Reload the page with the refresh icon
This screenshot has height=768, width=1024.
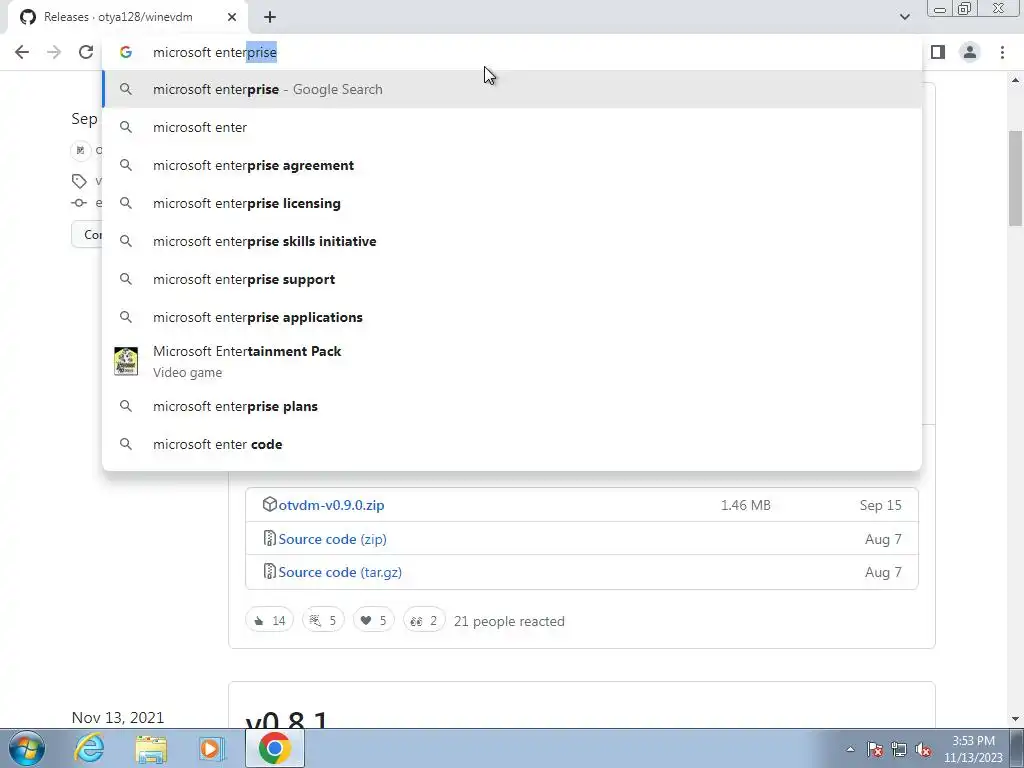point(86,52)
